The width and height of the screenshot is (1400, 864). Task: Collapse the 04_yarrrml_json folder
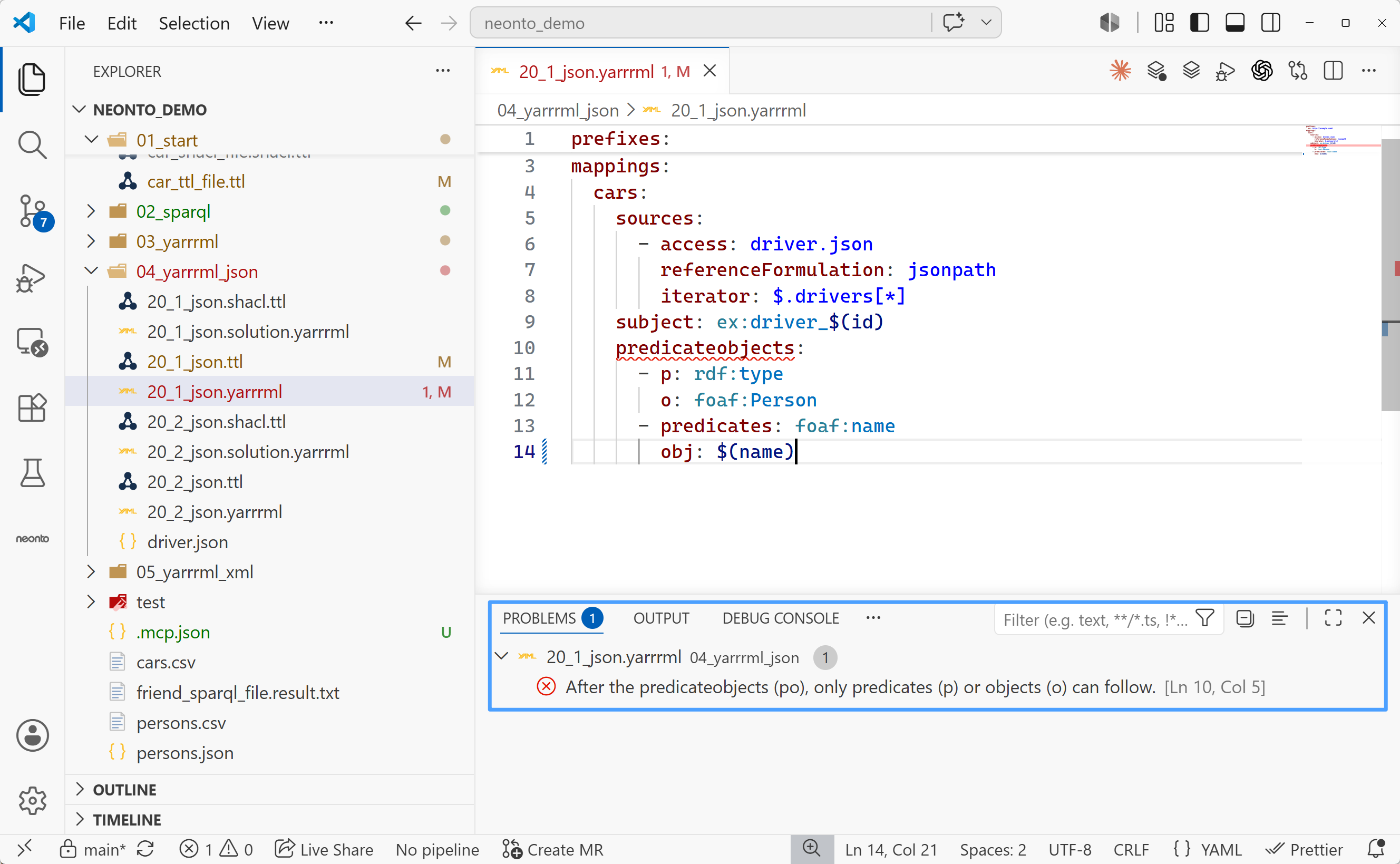point(91,271)
